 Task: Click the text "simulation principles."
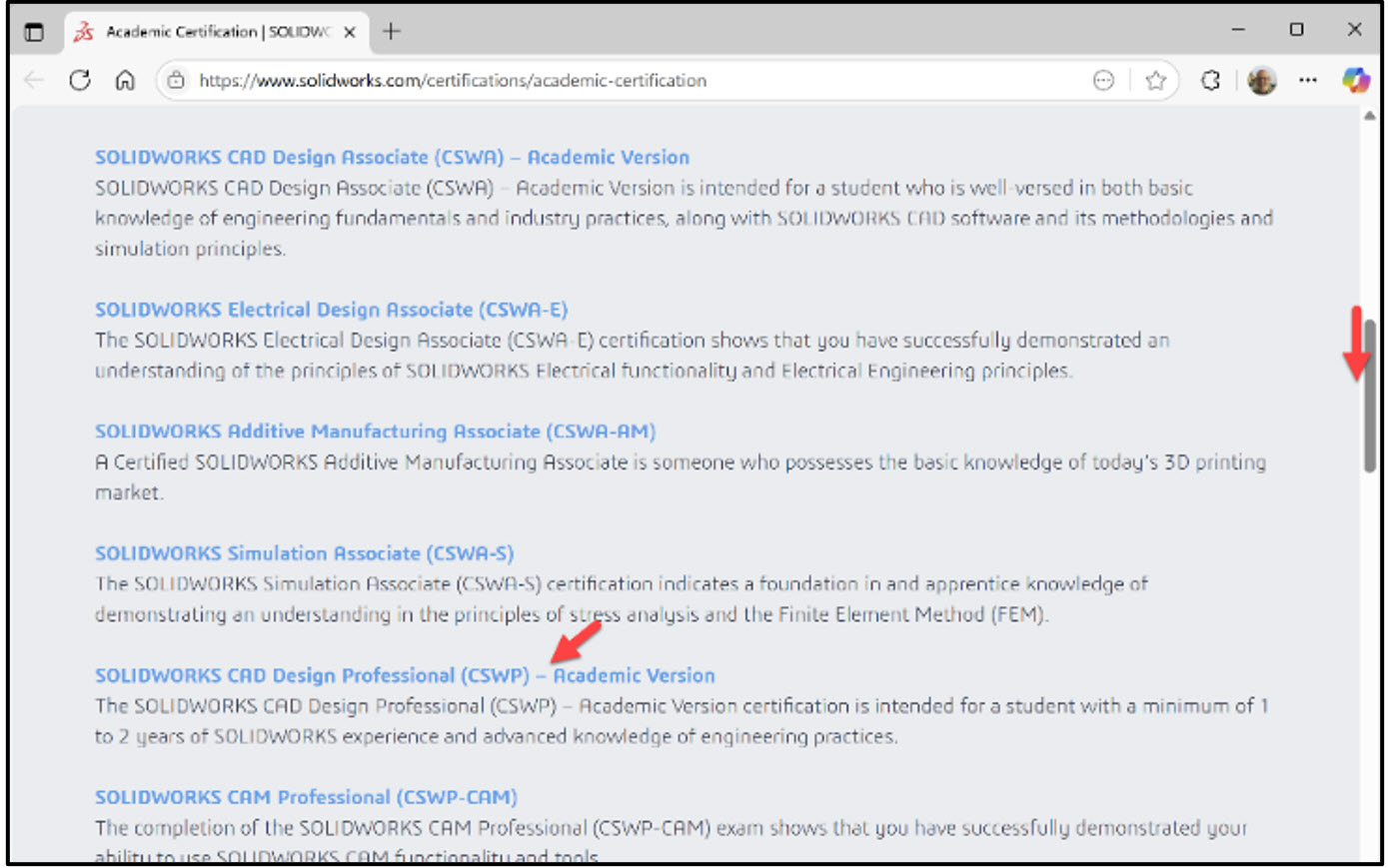(x=190, y=249)
